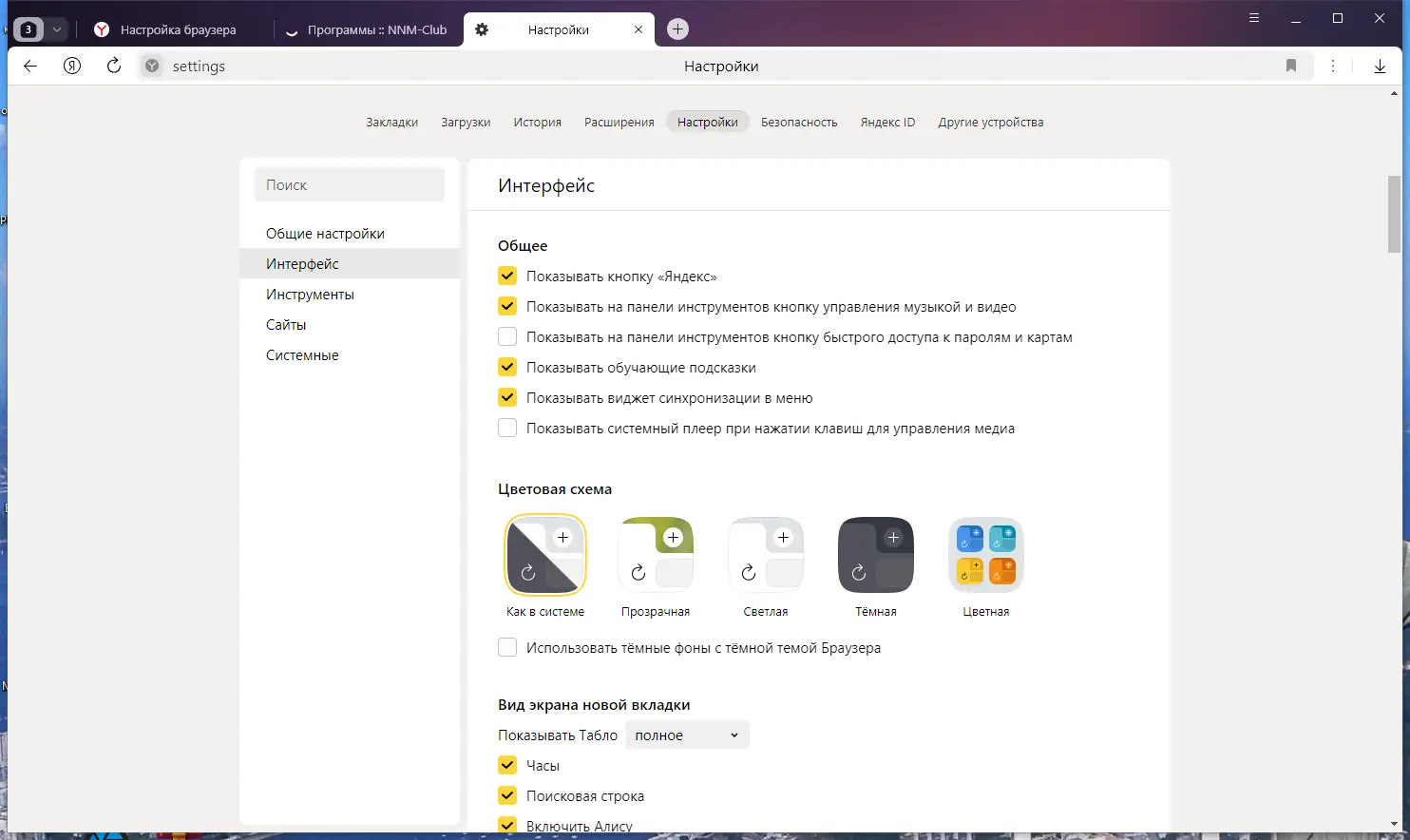The width and height of the screenshot is (1410, 840).
Task: Open a new tab with plus button
Action: 677,29
